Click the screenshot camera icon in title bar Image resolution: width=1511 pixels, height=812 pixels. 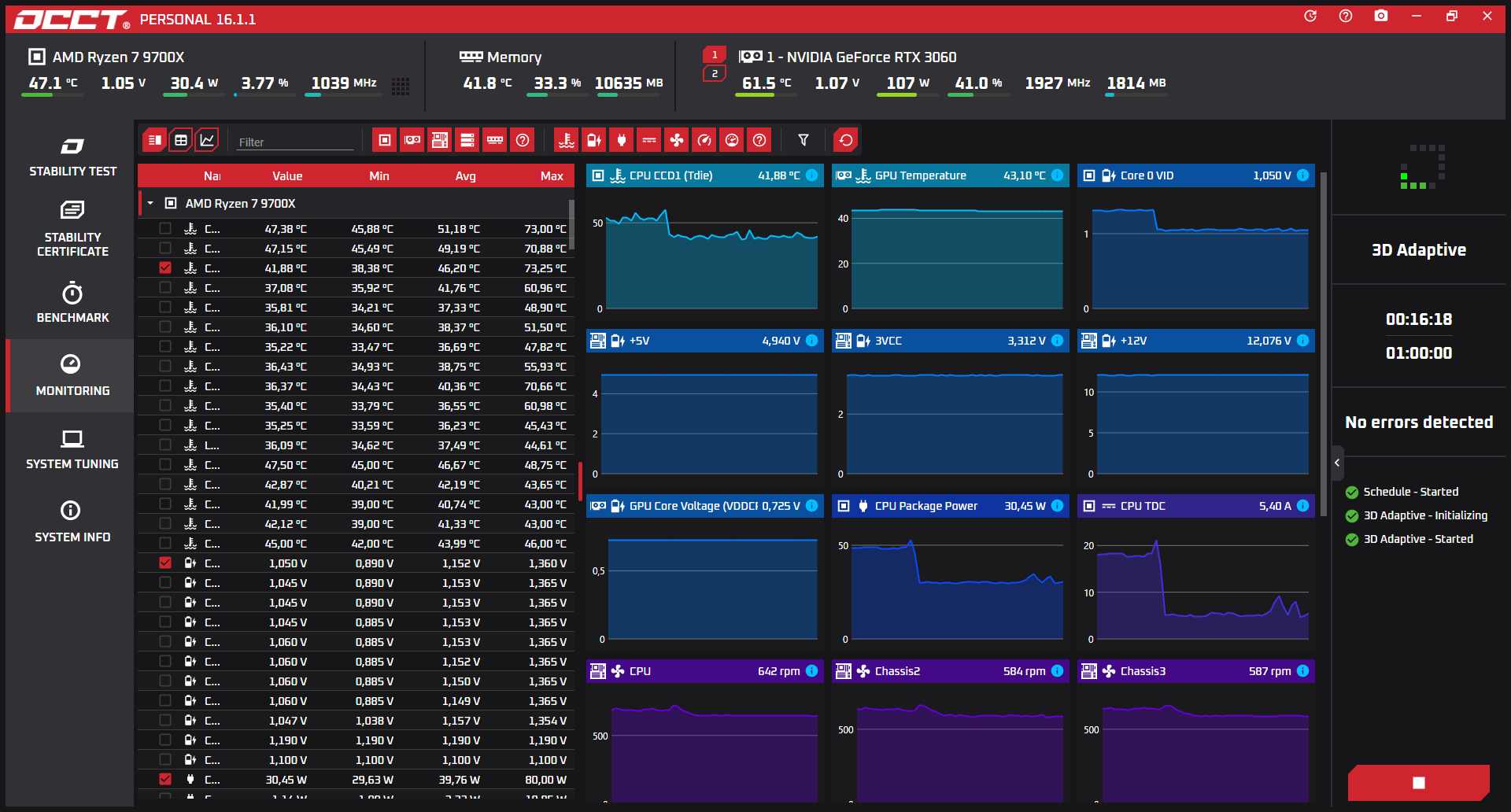coord(1380,16)
